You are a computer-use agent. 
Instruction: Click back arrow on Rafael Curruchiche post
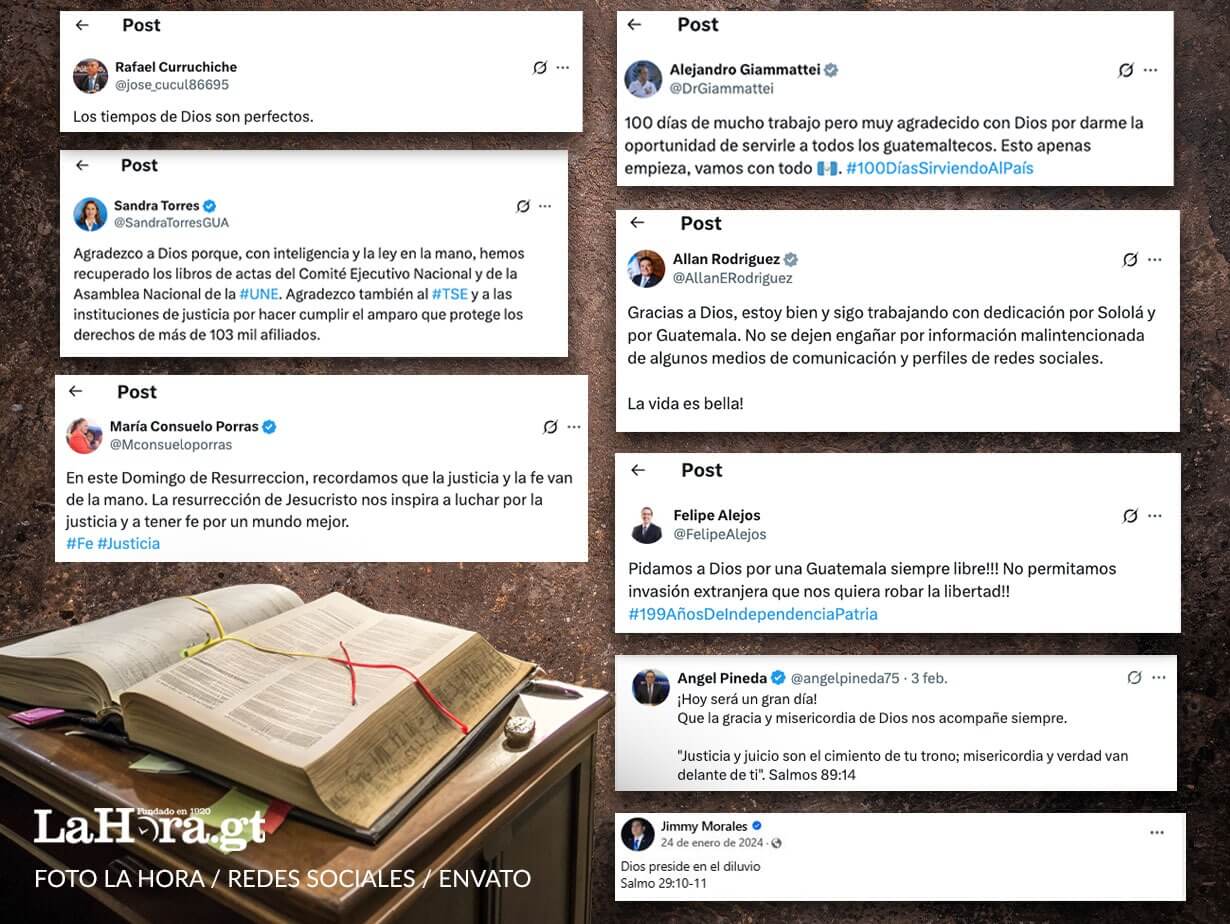pos(82,25)
